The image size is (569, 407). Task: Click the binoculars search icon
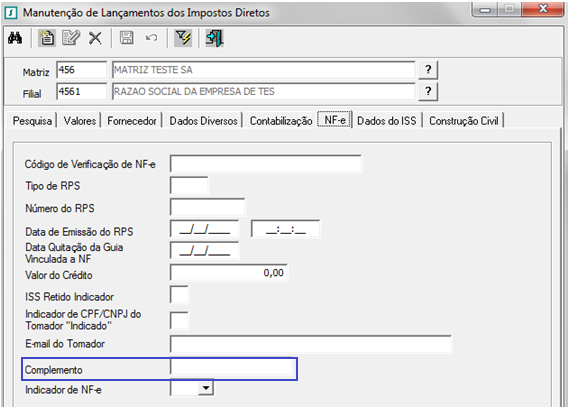click(15, 38)
